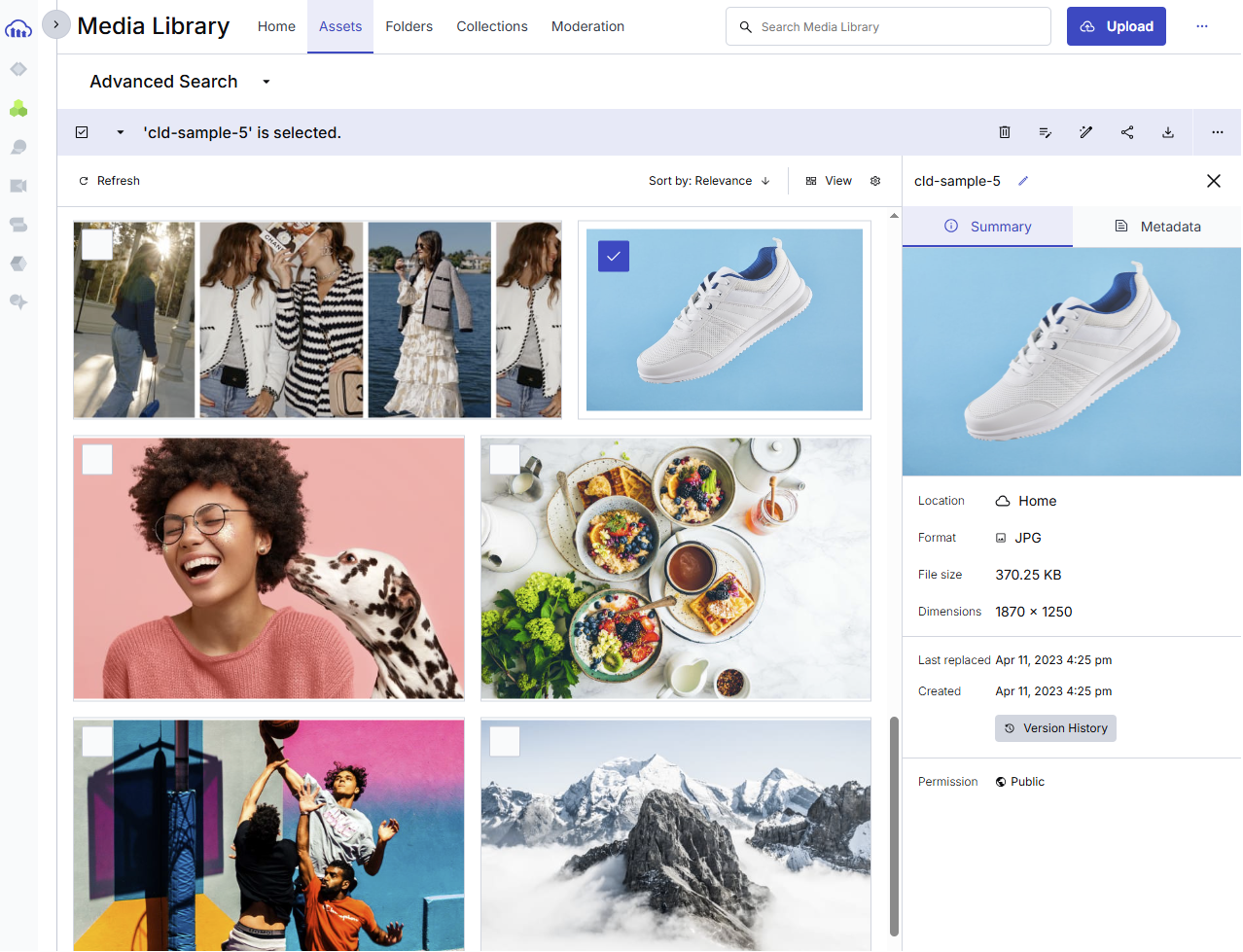The height and width of the screenshot is (952, 1243).
Task: Switch to the Metadata tab
Action: [x=1158, y=227]
